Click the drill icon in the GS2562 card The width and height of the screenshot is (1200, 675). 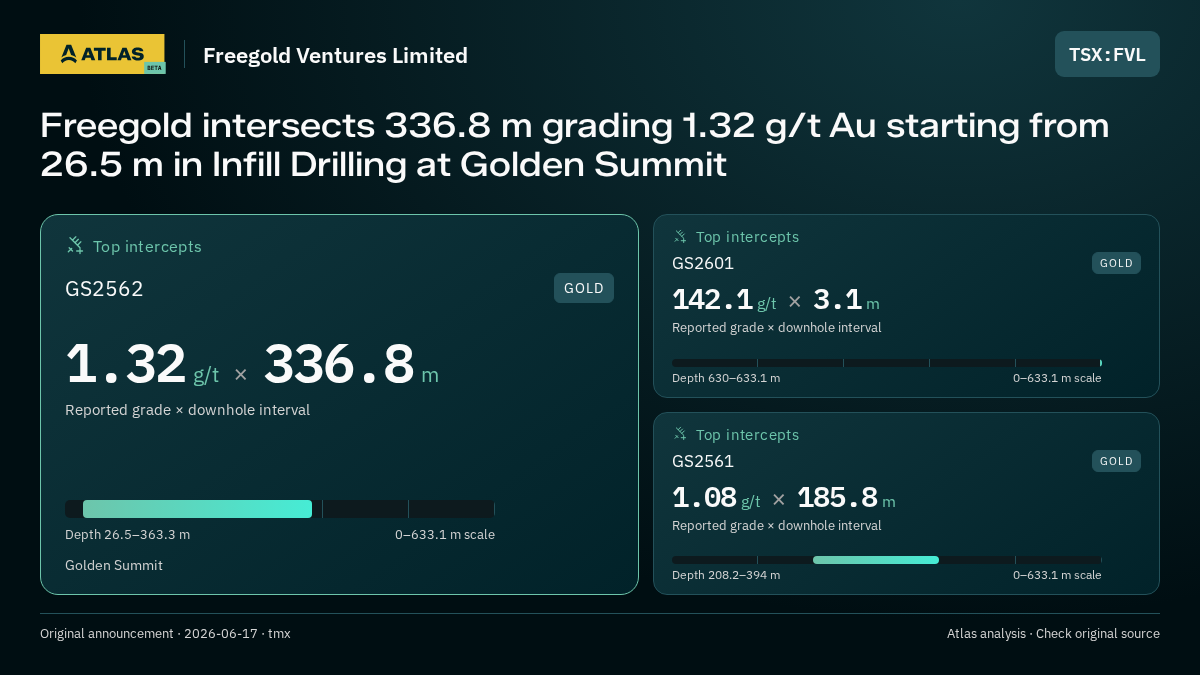pyautogui.click(x=75, y=246)
